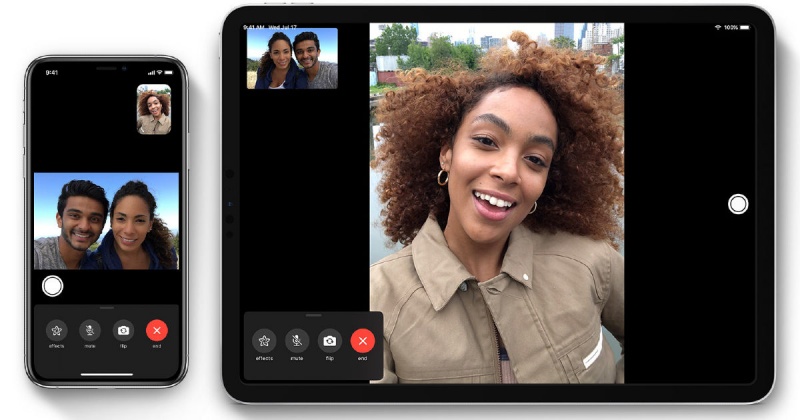Select the couple's preview thumbnail on the iPad
Image resolution: width=800 pixels, height=420 pixels.
[292, 59]
